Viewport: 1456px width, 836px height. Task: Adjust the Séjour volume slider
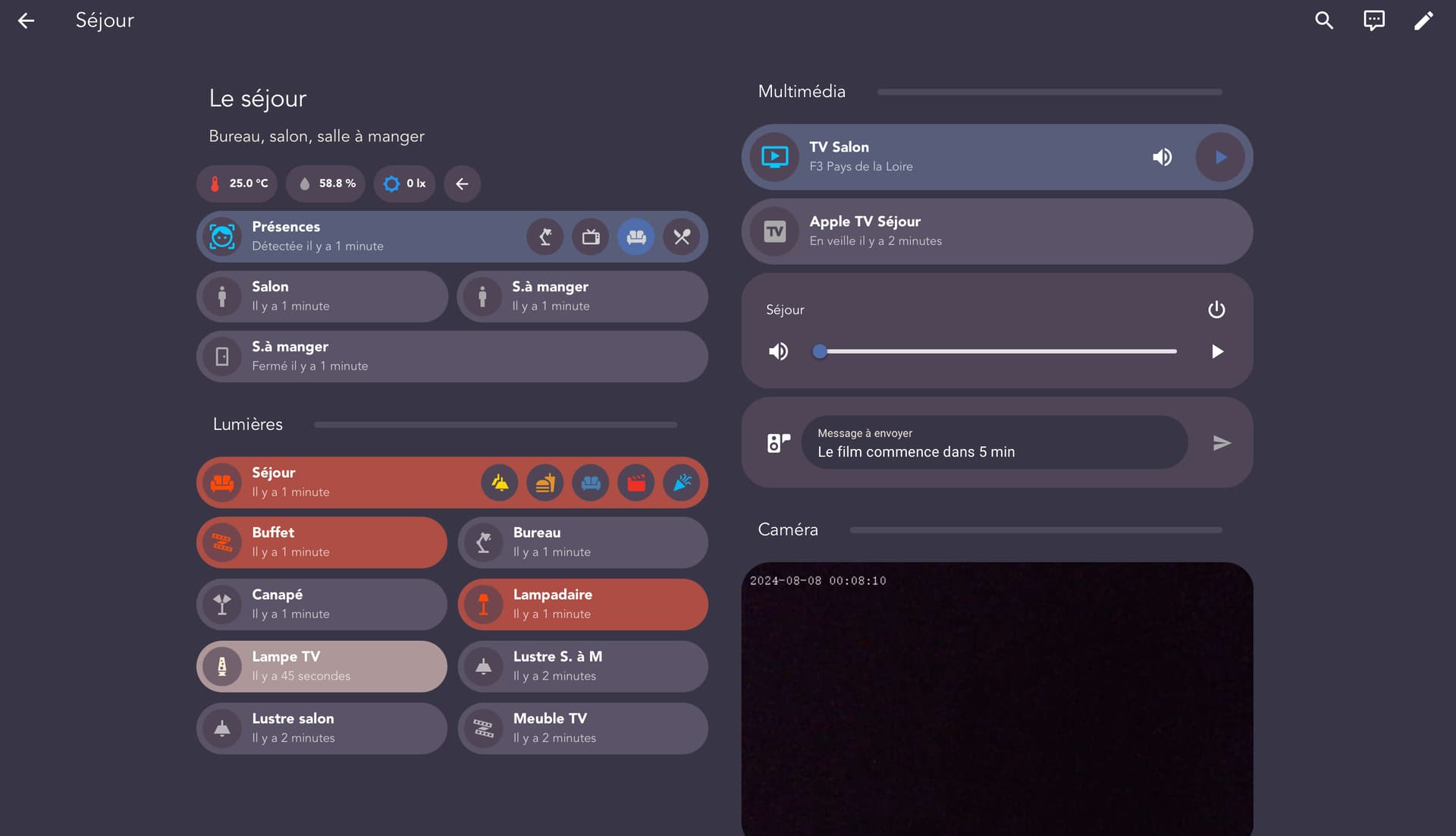point(996,351)
